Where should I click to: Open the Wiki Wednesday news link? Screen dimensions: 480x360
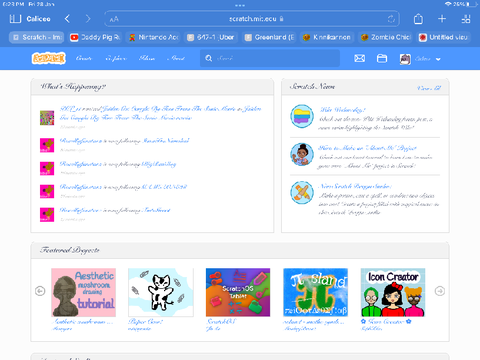pyautogui.click(x=342, y=110)
